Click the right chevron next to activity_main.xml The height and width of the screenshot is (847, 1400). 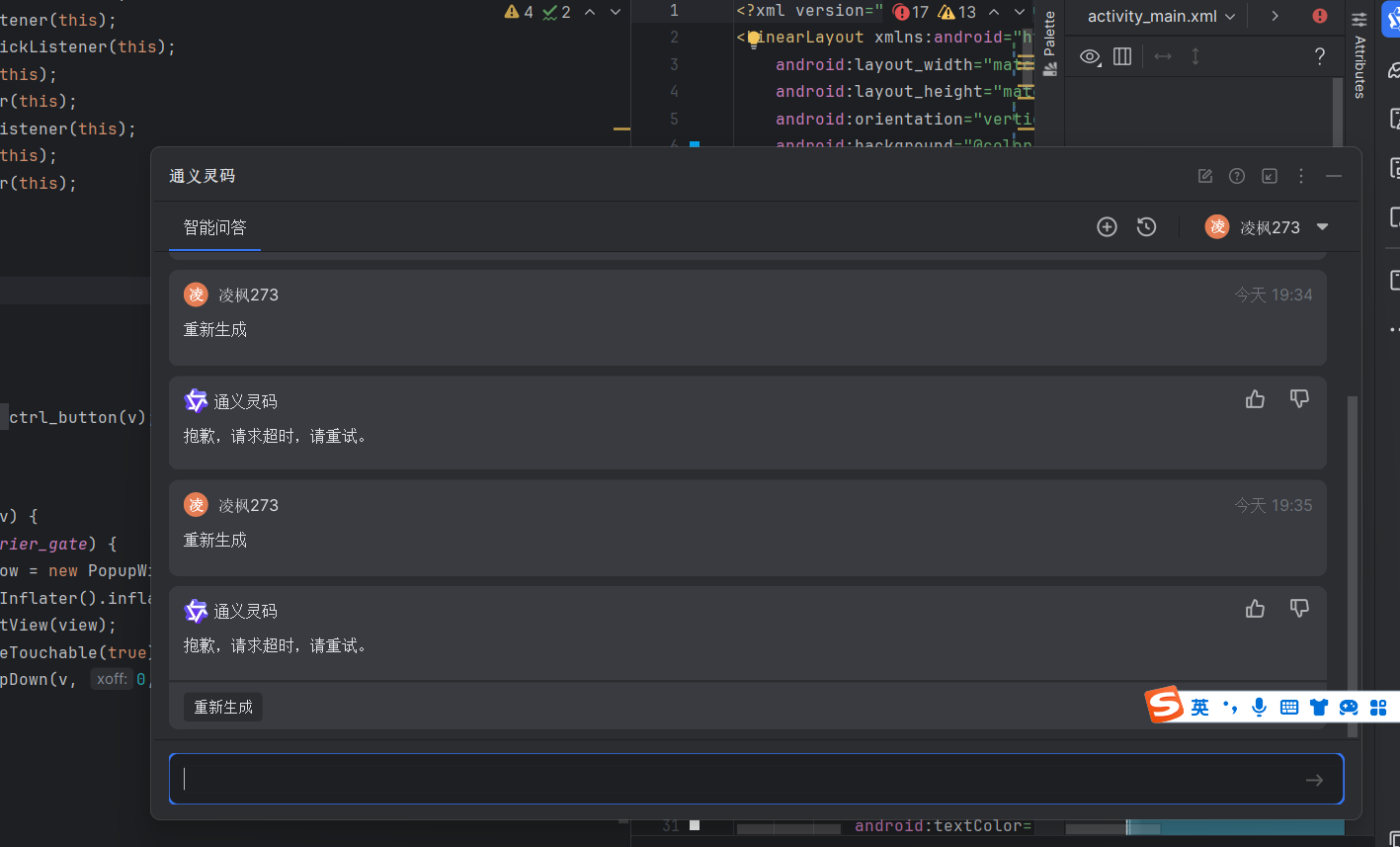1275,16
